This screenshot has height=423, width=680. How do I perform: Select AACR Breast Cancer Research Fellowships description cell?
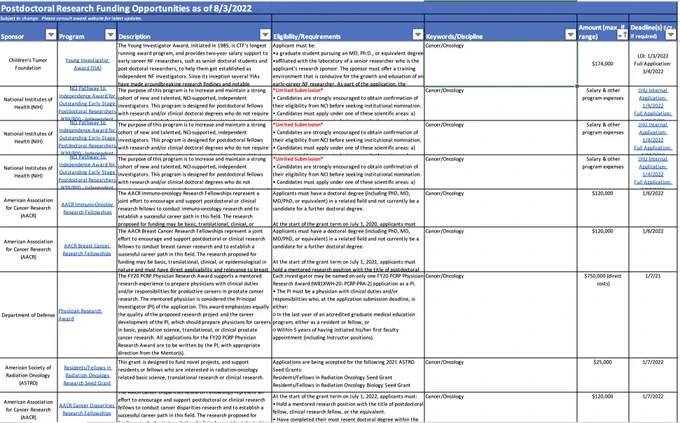click(x=194, y=249)
